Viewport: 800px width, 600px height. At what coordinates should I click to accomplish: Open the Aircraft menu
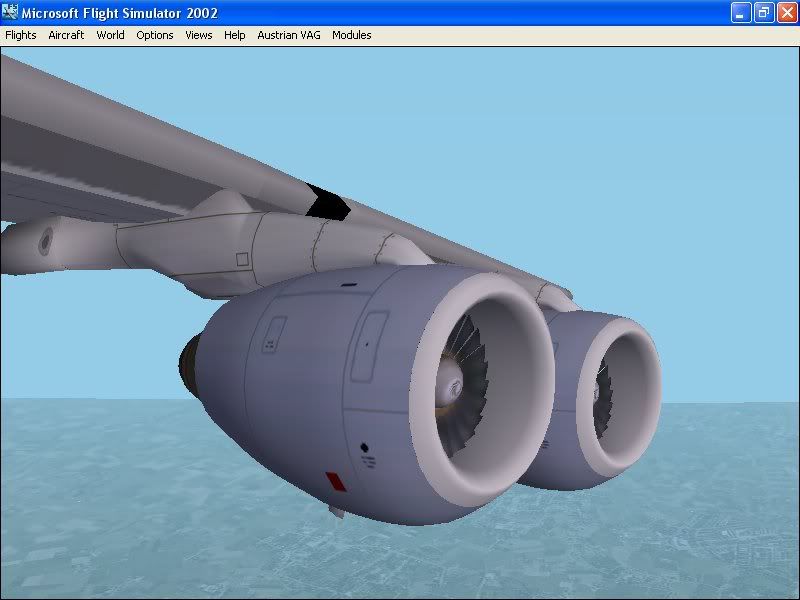click(x=66, y=35)
